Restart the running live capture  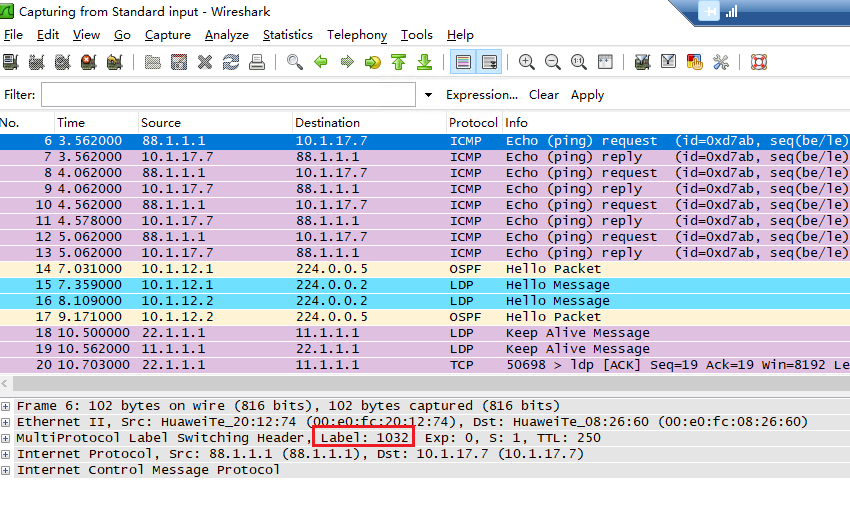(114, 62)
